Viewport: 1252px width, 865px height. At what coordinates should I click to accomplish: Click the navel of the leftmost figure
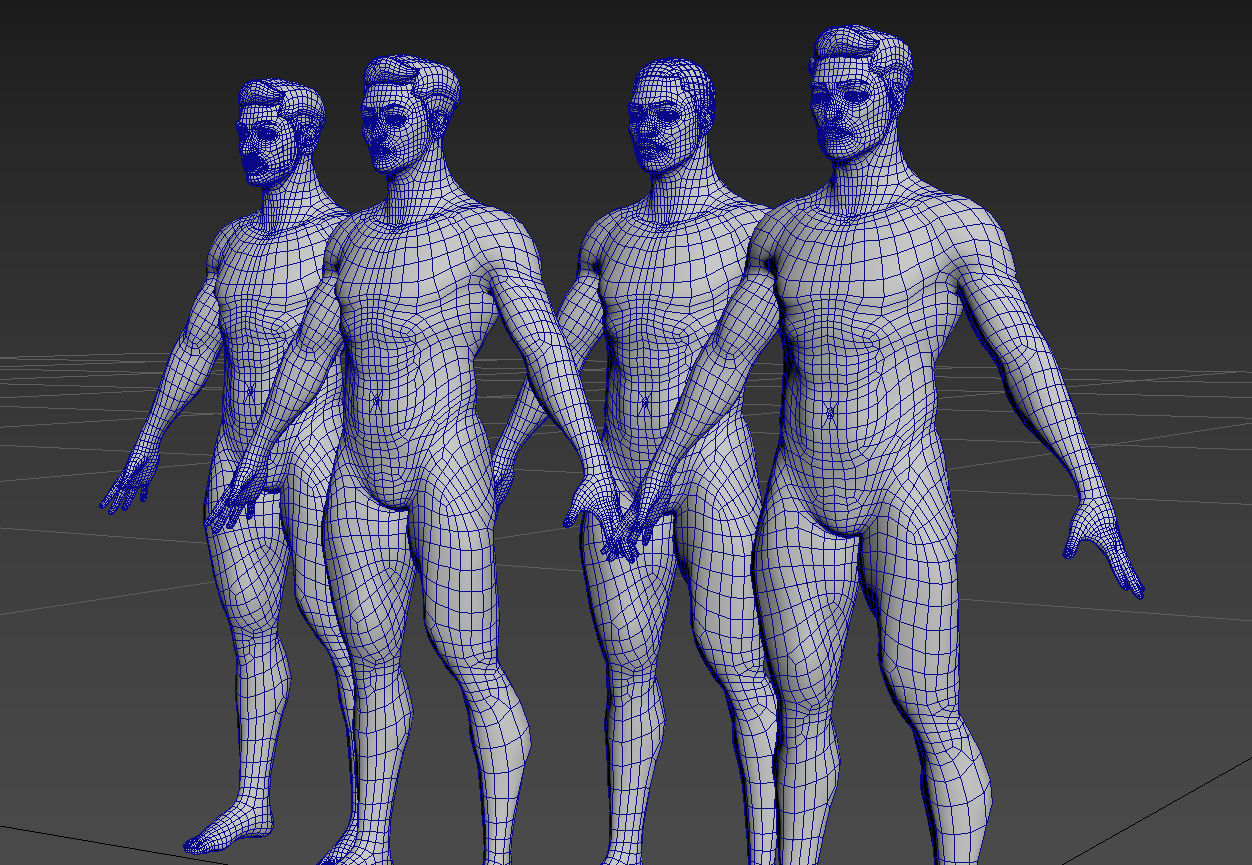click(x=251, y=390)
